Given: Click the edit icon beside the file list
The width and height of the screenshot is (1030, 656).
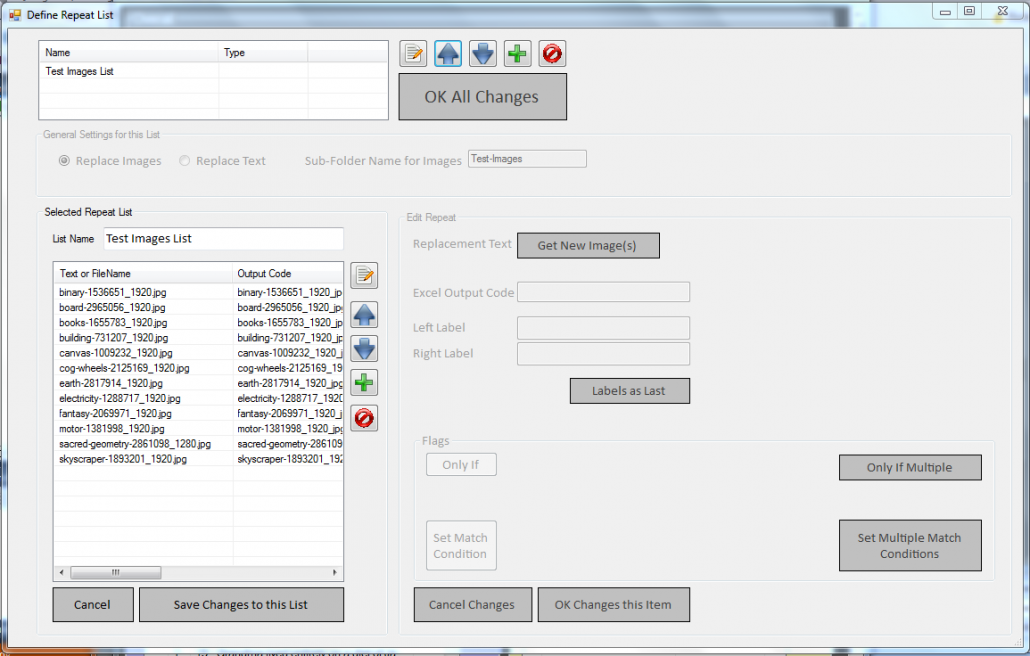Looking at the screenshot, I should [364, 275].
